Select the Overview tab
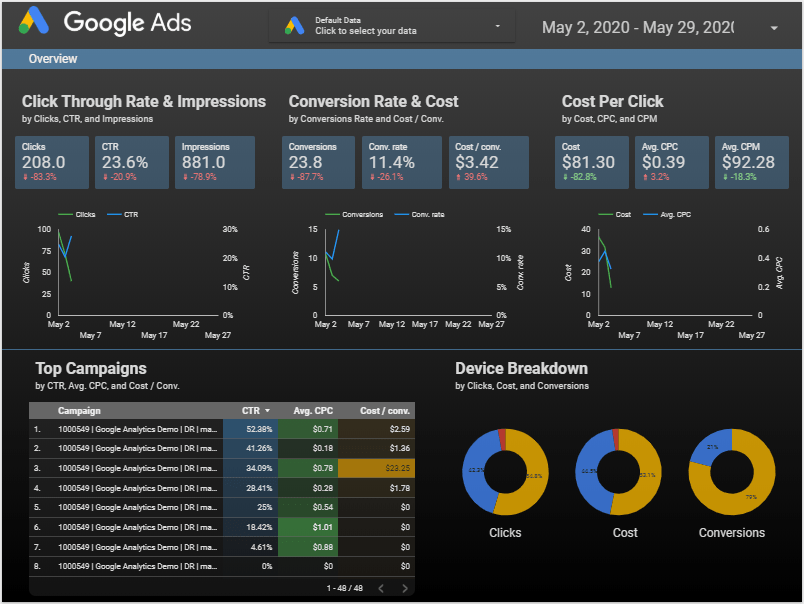Screen dimensions: 804x604 (53, 59)
